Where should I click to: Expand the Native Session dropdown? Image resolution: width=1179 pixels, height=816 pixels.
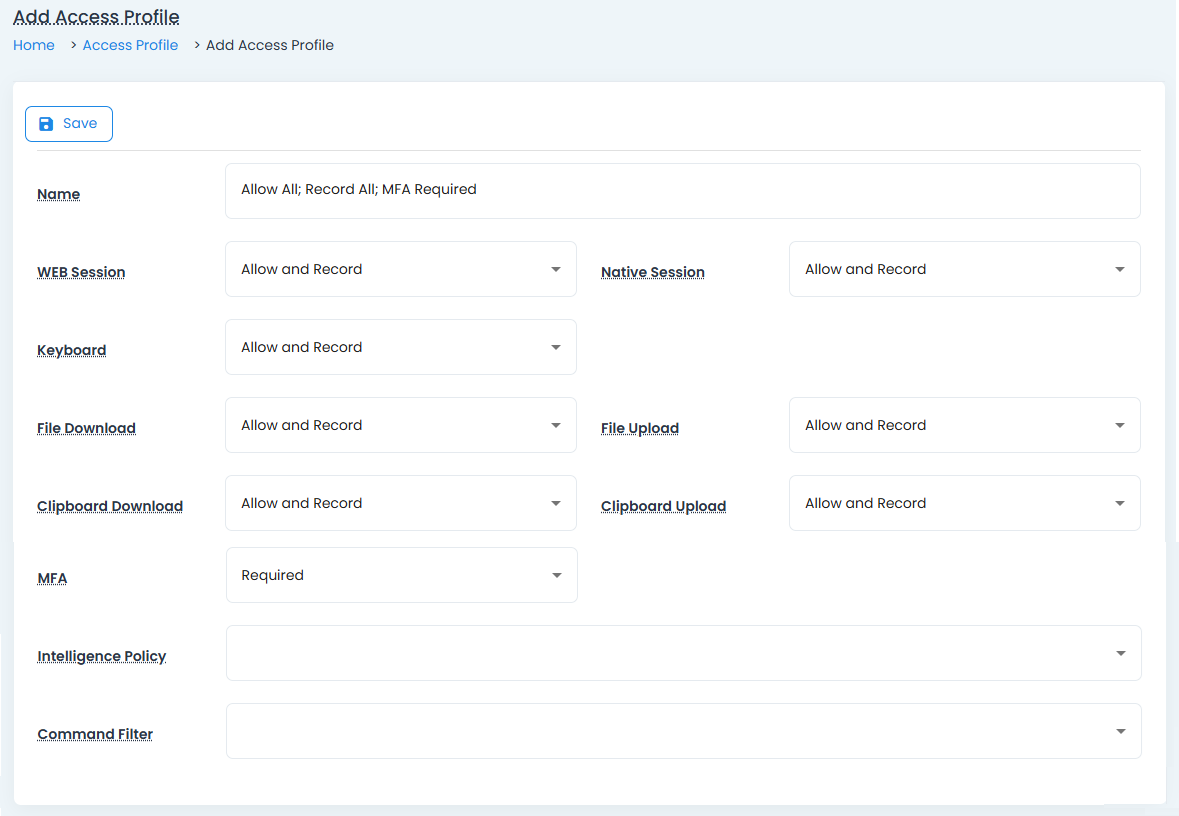tap(964, 269)
